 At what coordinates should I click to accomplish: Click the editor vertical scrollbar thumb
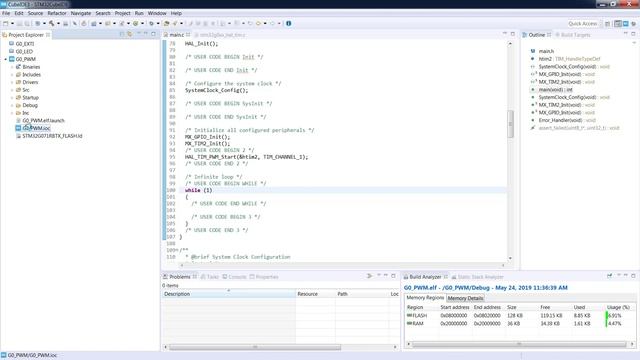[x=510, y=124]
